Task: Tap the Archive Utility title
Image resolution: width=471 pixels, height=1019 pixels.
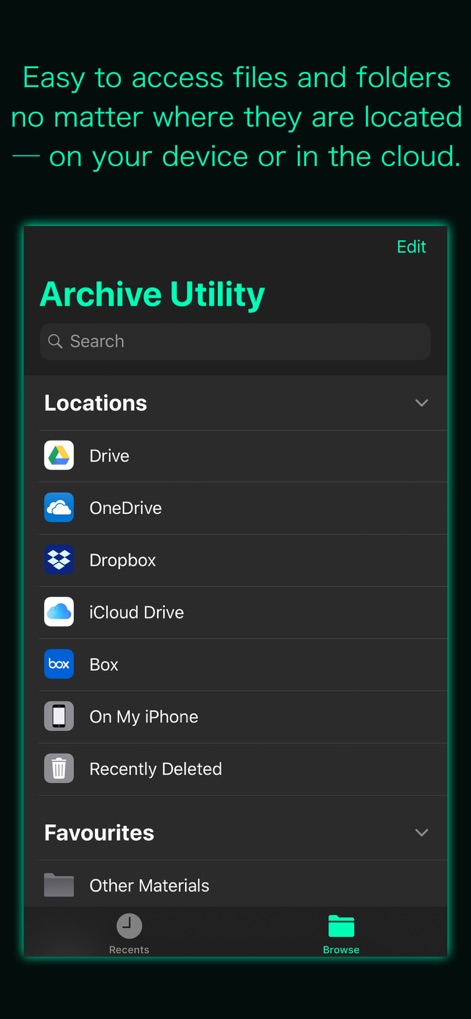Action: (152, 294)
